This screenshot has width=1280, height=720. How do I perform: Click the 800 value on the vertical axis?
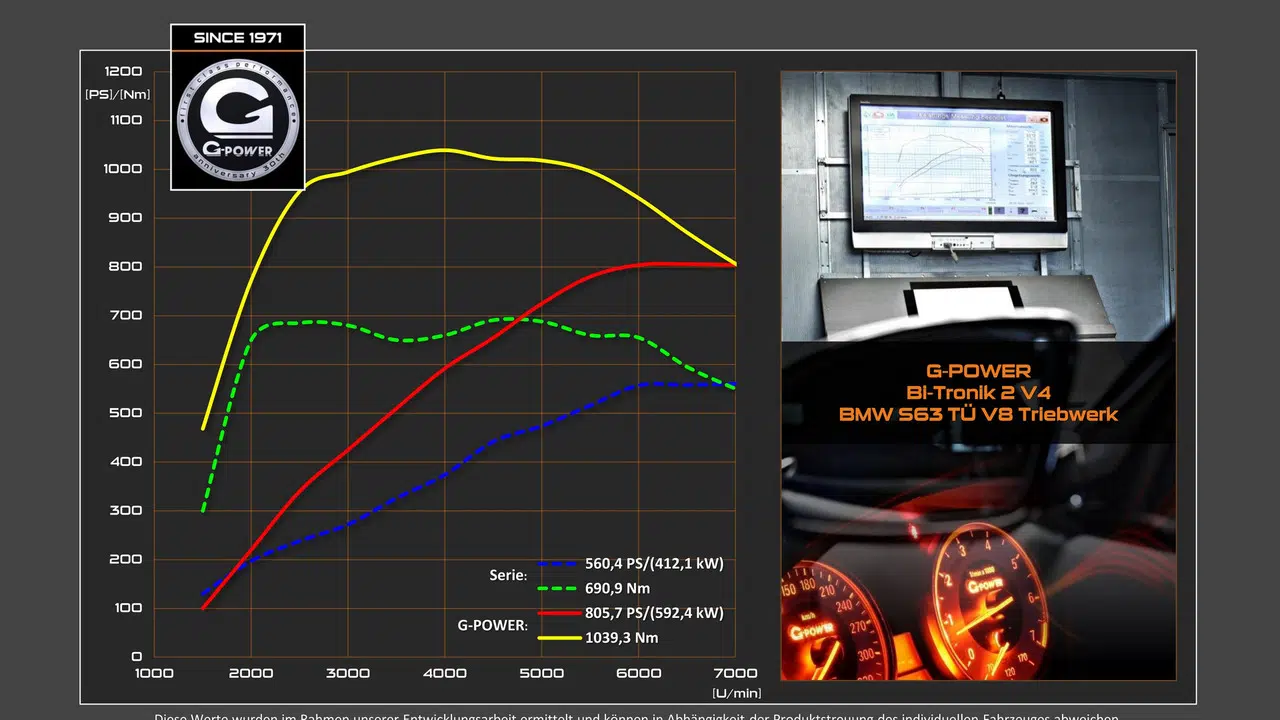tap(127, 267)
